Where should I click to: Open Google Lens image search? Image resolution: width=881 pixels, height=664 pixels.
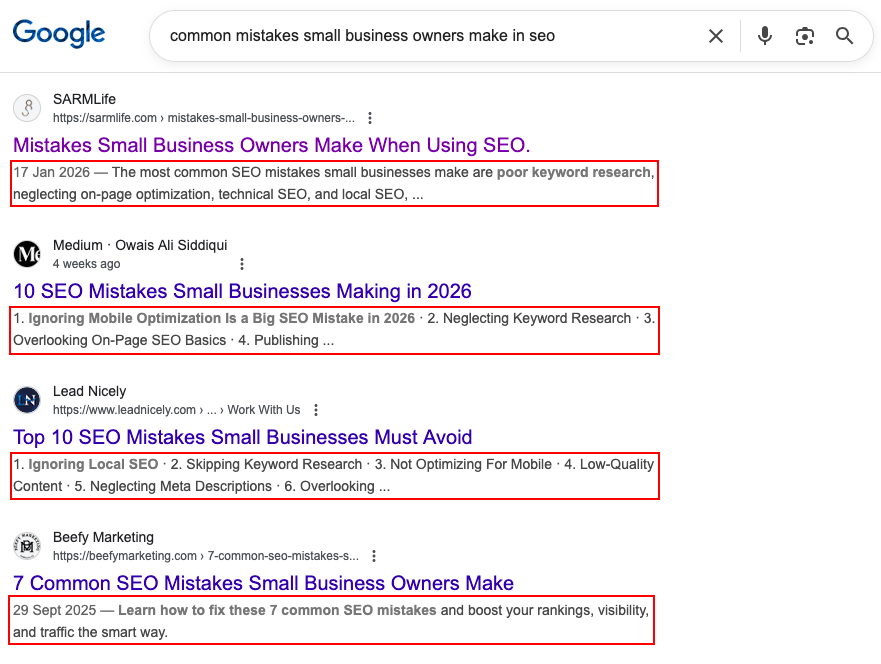(805, 35)
